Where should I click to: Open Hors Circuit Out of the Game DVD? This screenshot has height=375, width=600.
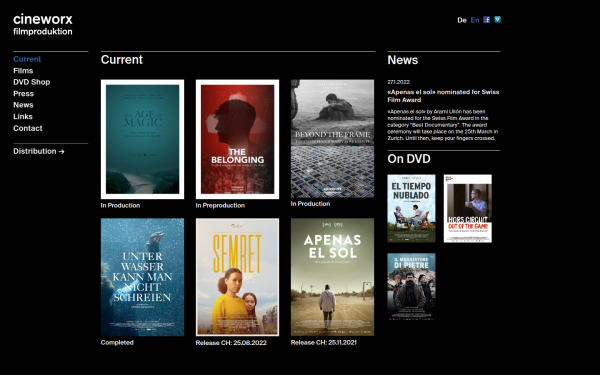click(x=468, y=209)
